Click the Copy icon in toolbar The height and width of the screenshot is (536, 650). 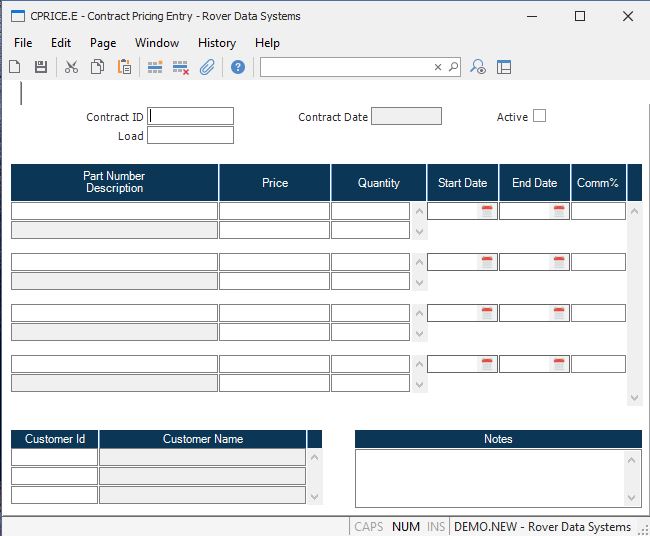98,67
